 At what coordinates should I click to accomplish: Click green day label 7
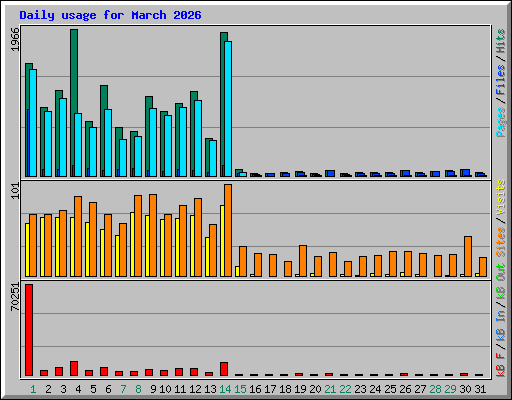click(x=123, y=389)
